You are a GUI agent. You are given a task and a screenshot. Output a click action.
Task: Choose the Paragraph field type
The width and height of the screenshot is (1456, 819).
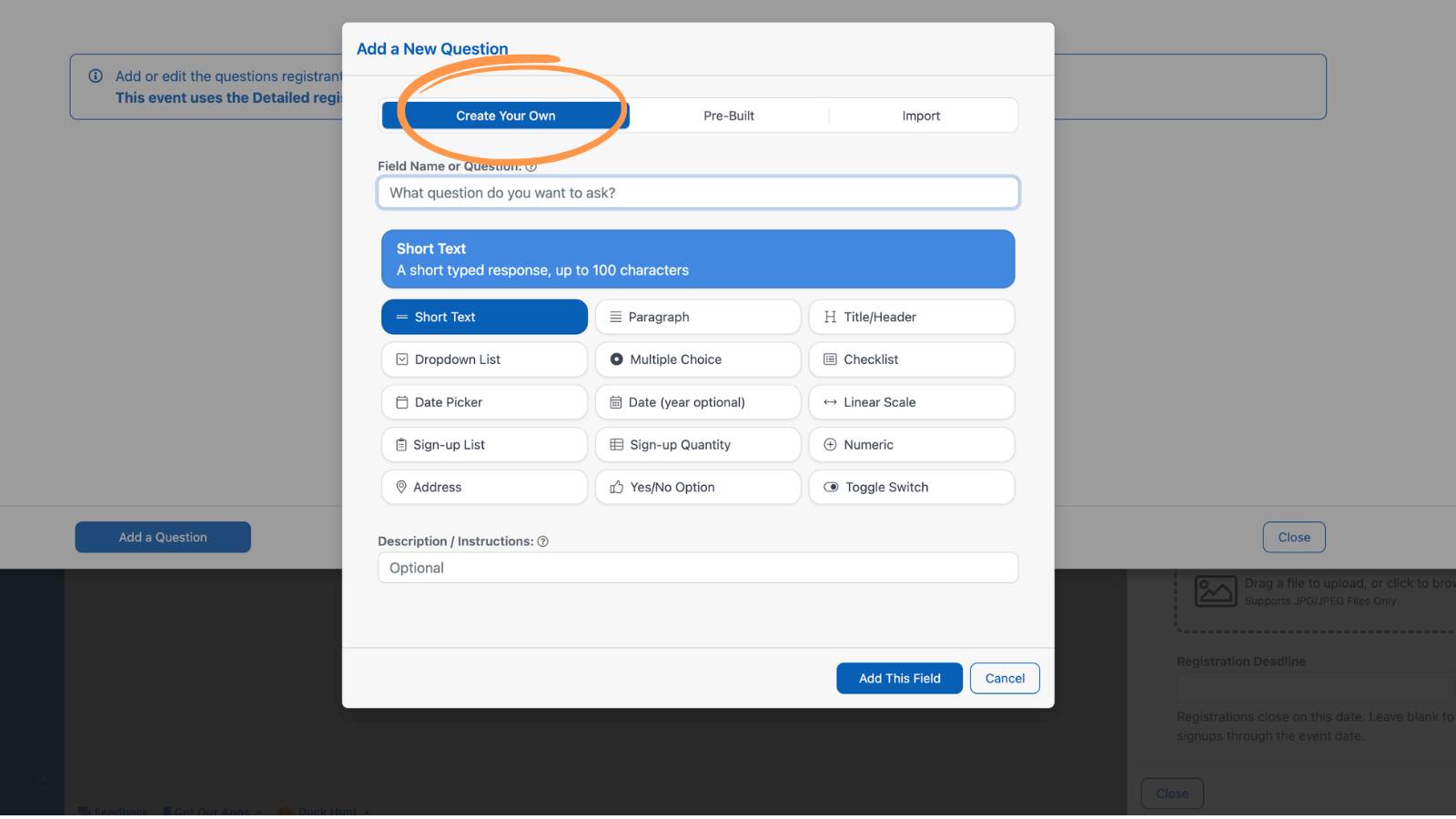pyautogui.click(x=698, y=317)
